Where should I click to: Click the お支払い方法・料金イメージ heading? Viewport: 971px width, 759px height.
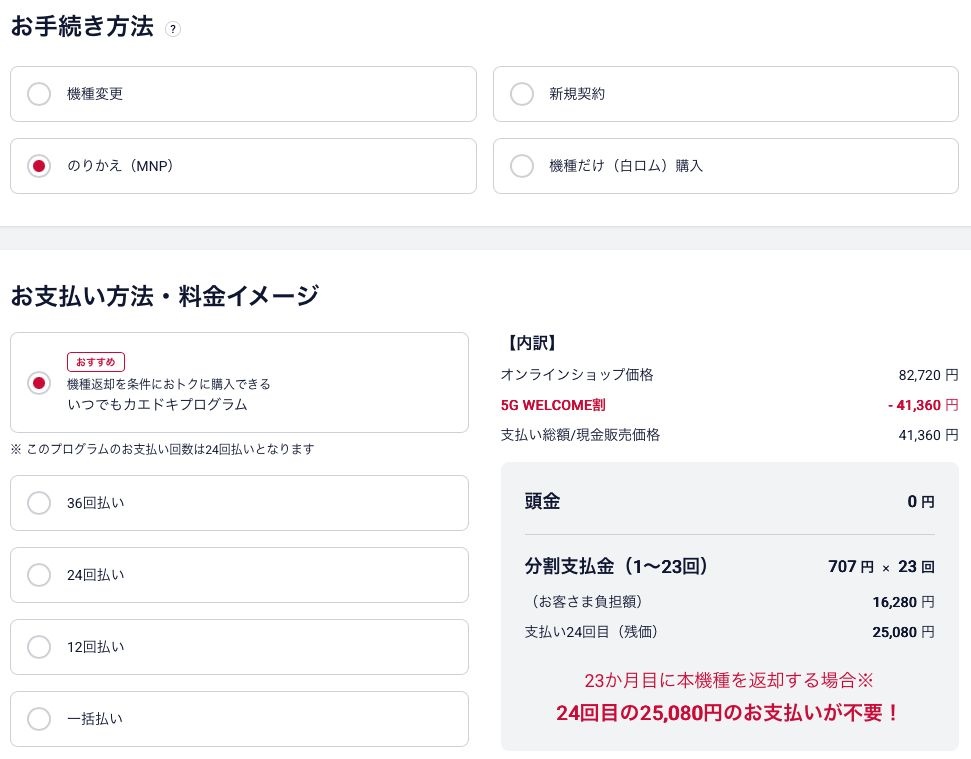click(x=165, y=295)
